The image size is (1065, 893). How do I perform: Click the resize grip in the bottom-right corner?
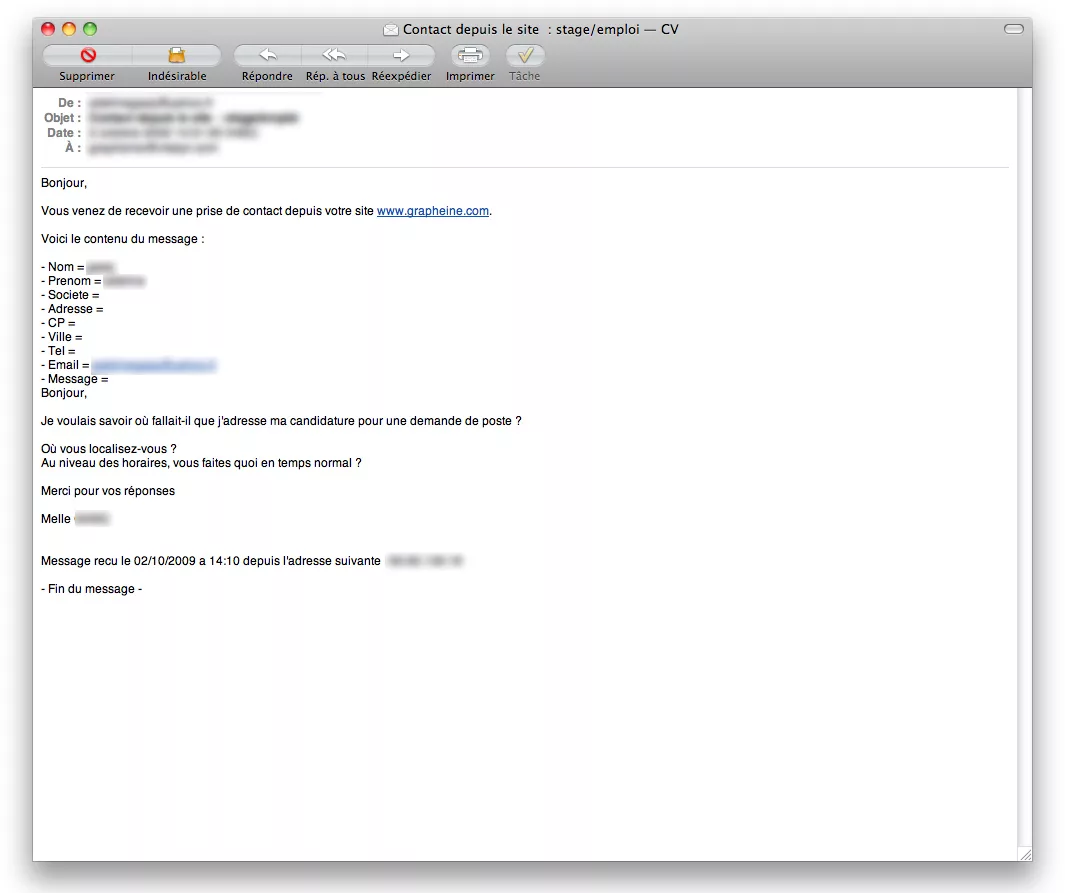pos(1024,854)
